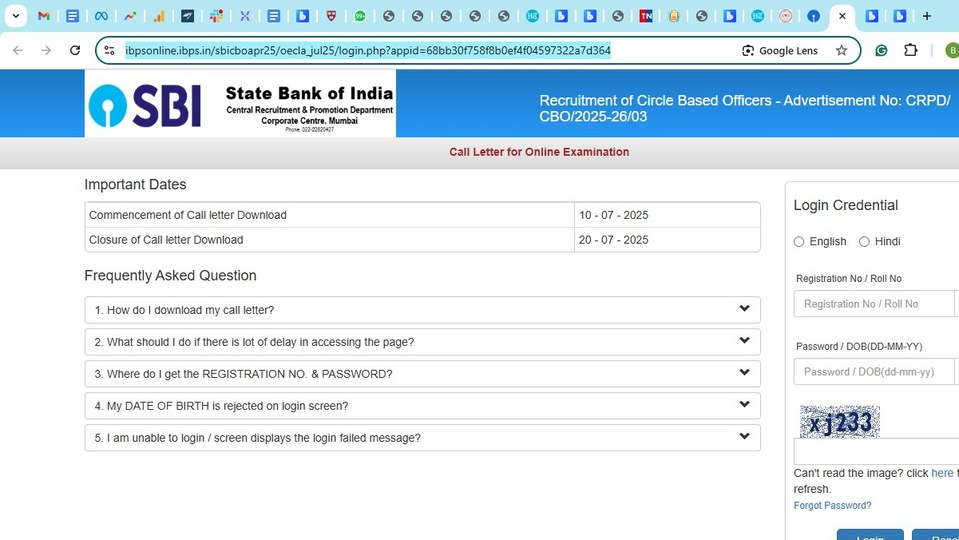Click the date "20 - 07 - 2025"
The image size is (959, 540).
(x=613, y=240)
